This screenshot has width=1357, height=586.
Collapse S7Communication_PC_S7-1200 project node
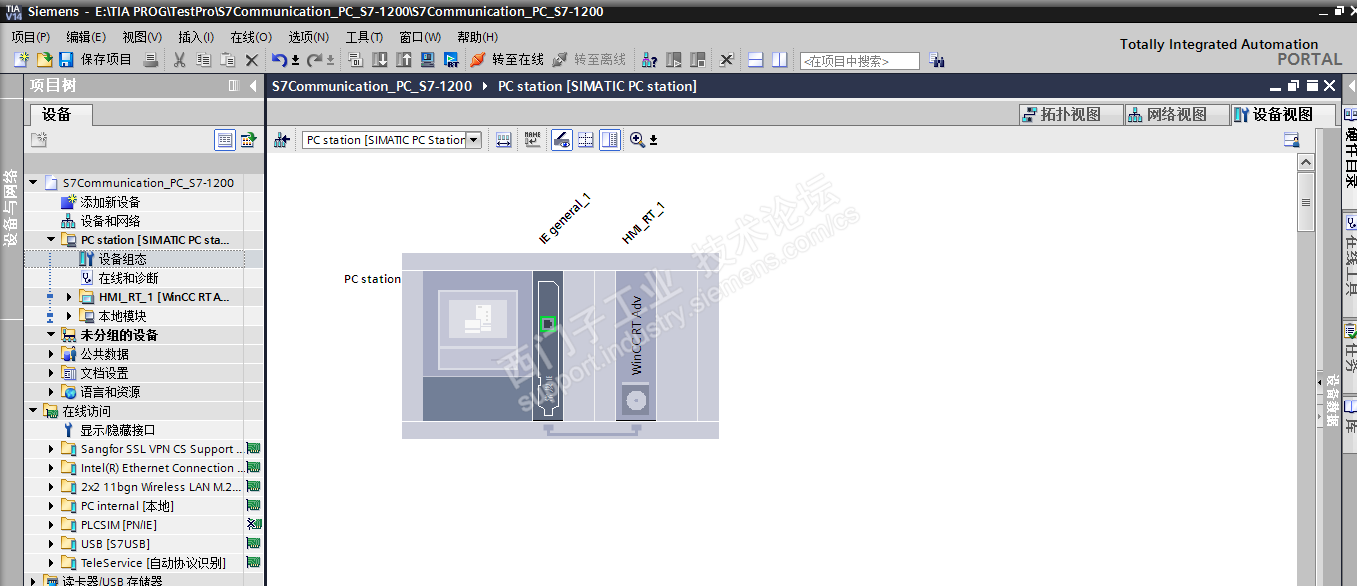pos(33,183)
